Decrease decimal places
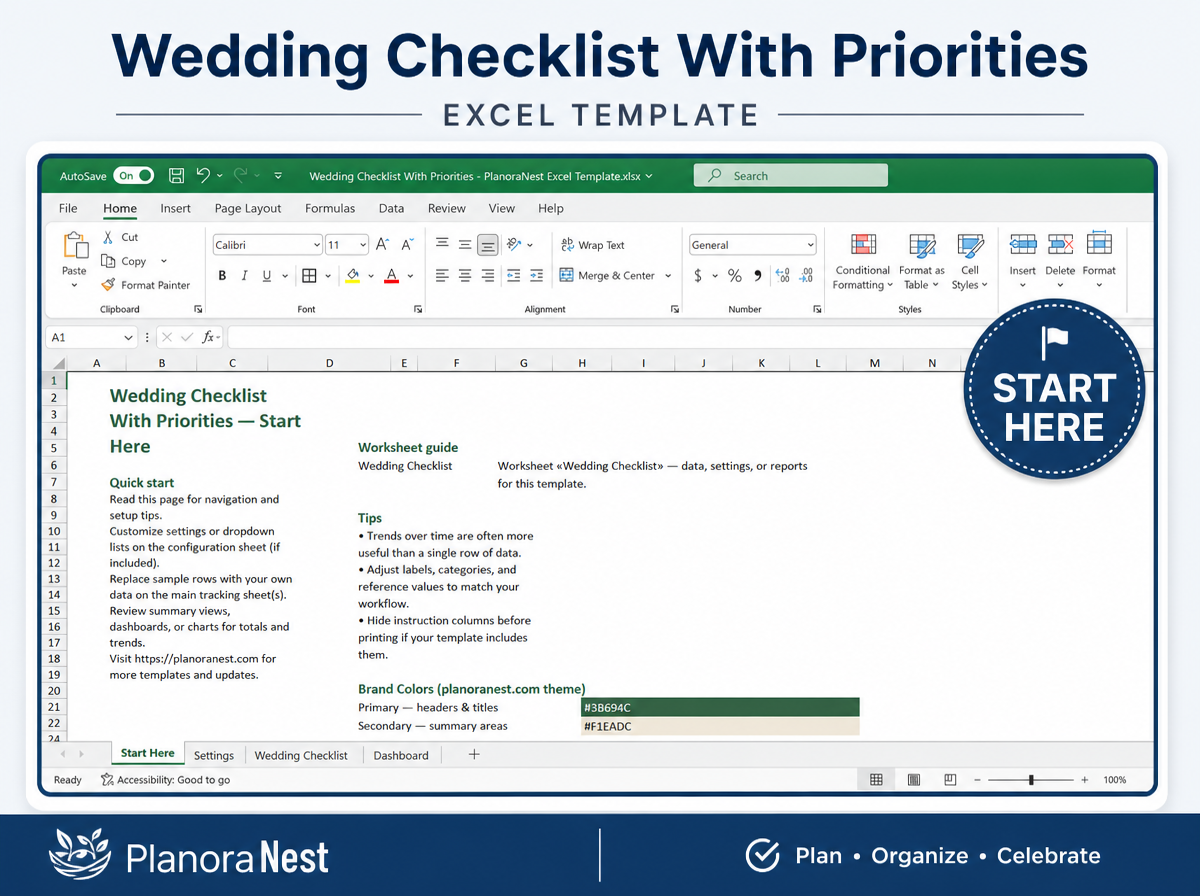This screenshot has height=896, width=1200. (x=807, y=276)
